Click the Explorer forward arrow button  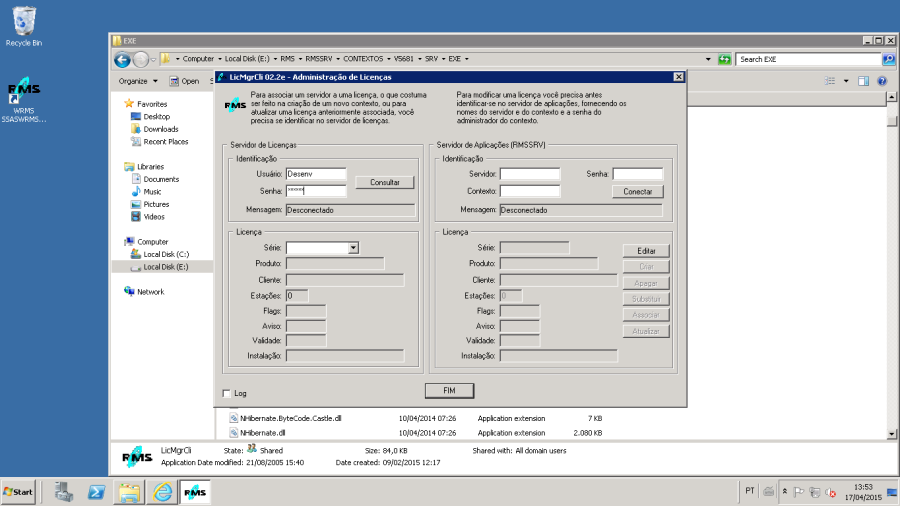pos(141,59)
